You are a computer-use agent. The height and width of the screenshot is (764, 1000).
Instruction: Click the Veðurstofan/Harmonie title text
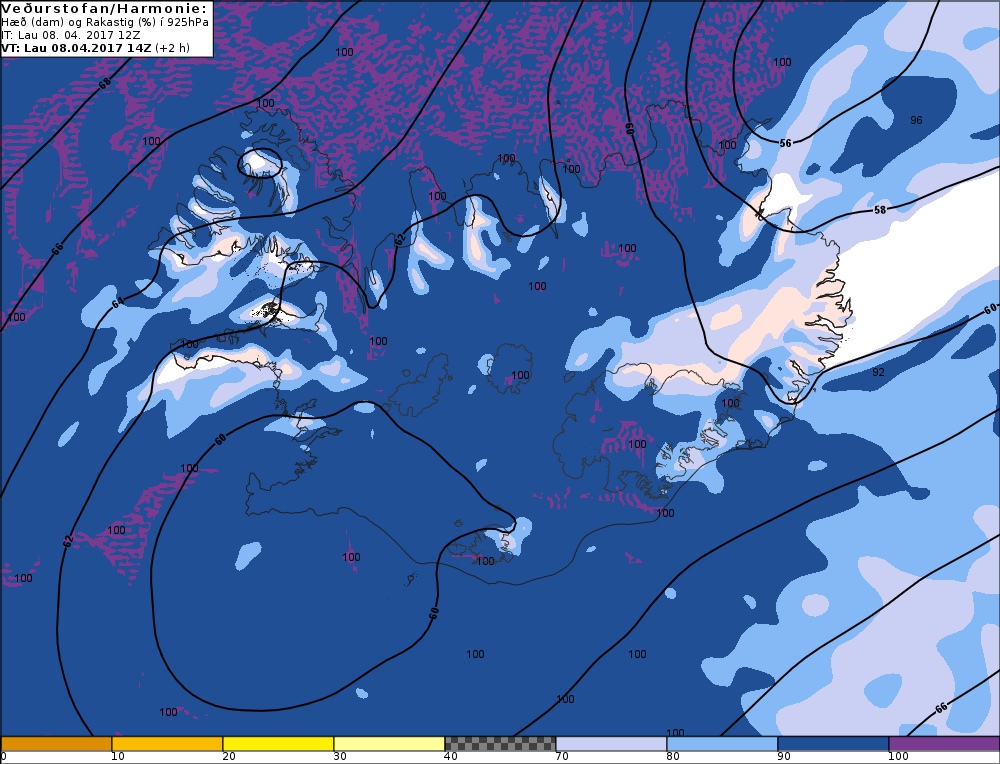click(x=104, y=8)
